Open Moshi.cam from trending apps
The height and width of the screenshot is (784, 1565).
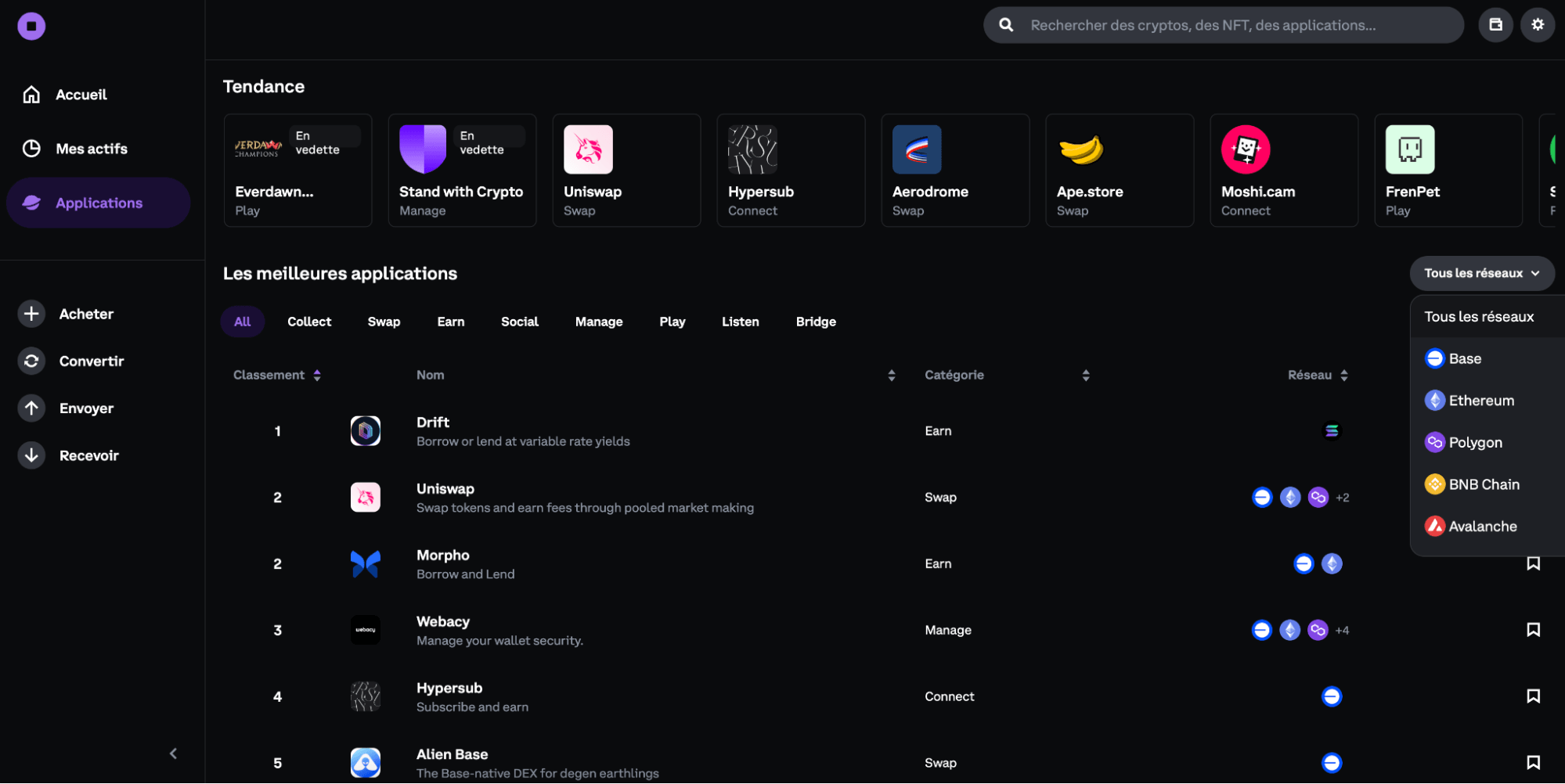click(1246, 149)
